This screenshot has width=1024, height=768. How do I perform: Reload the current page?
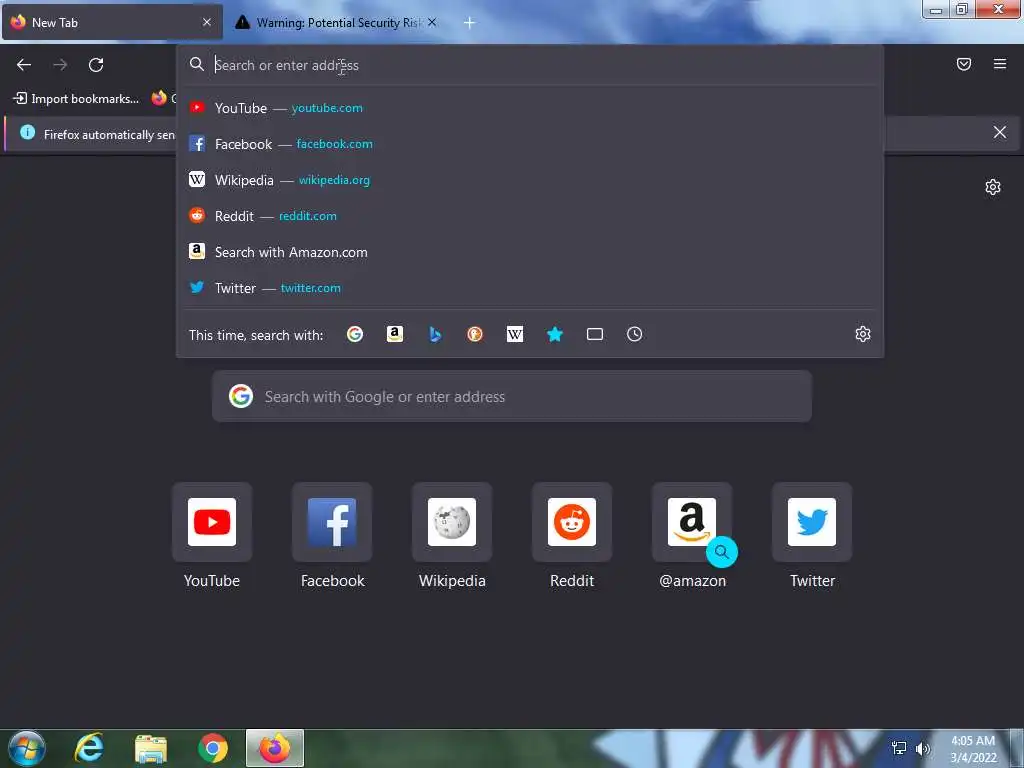96,65
